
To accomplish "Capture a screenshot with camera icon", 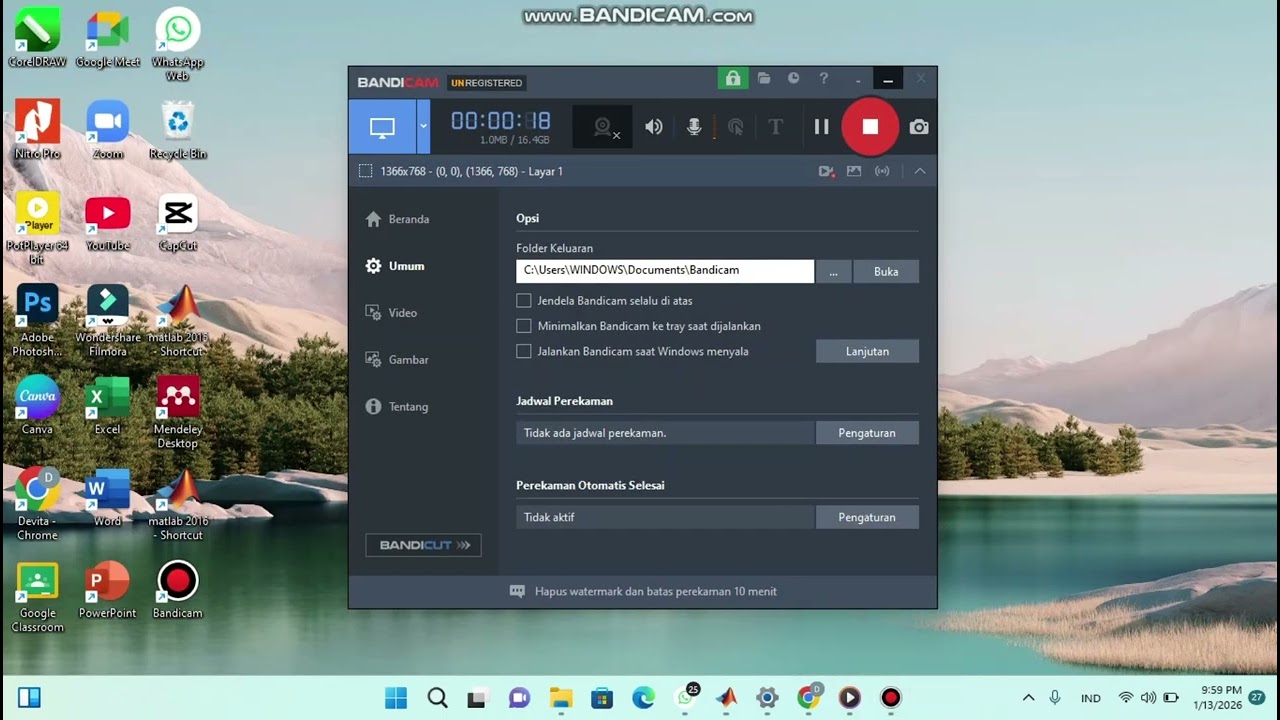I will (919, 127).
